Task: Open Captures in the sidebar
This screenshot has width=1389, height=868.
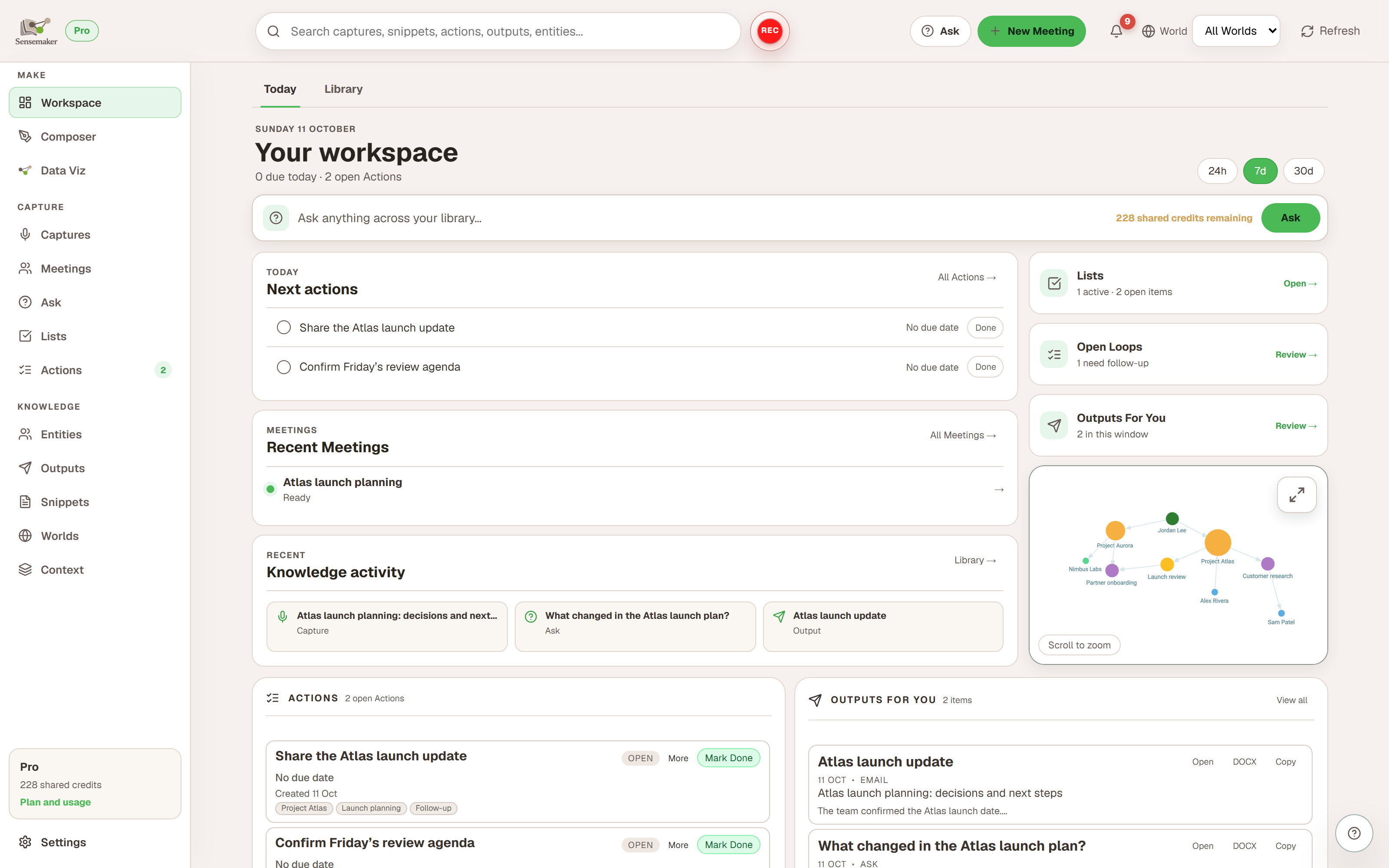Action: [x=95, y=235]
